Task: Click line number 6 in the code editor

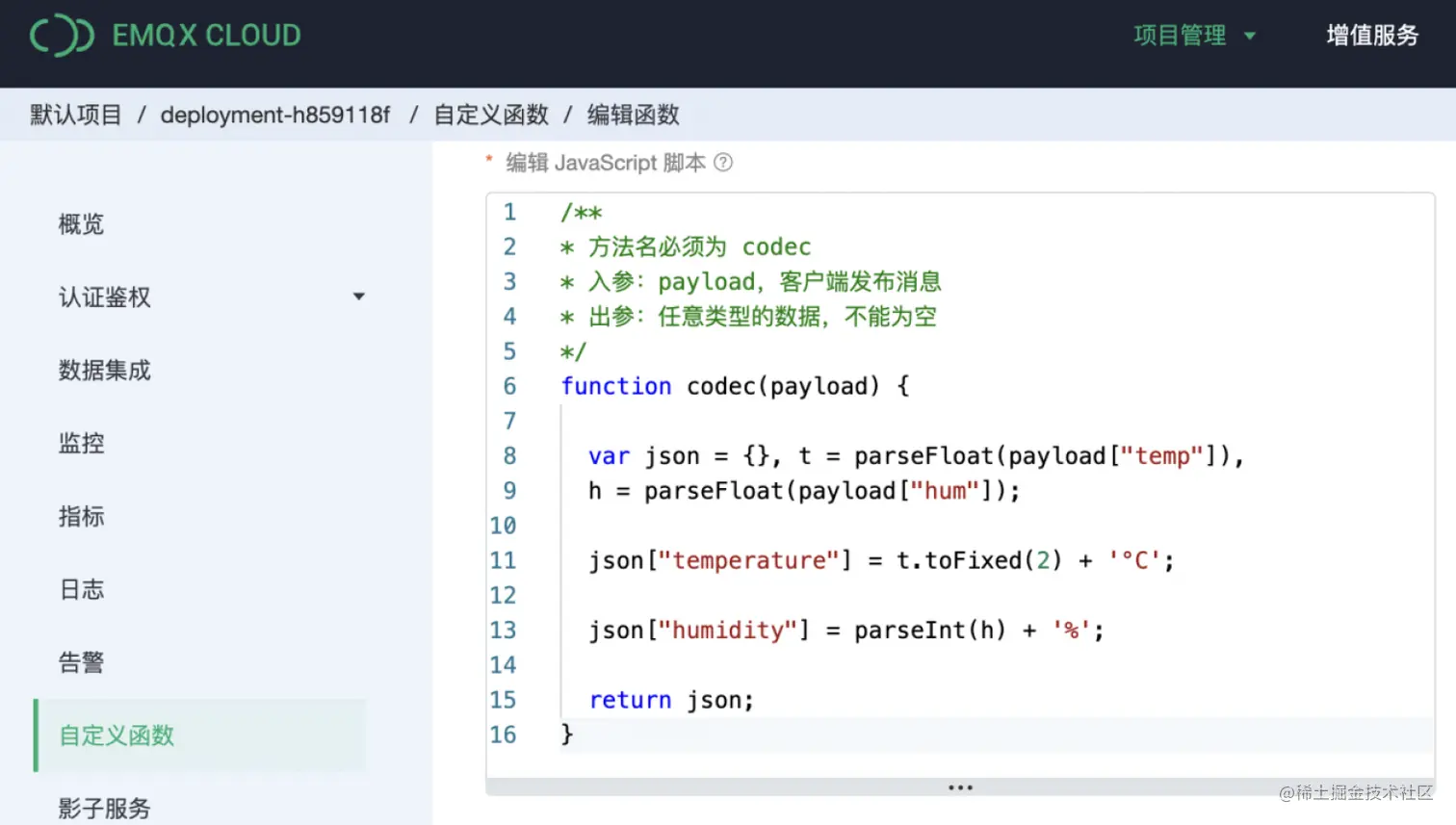Action: click(x=509, y=385)
